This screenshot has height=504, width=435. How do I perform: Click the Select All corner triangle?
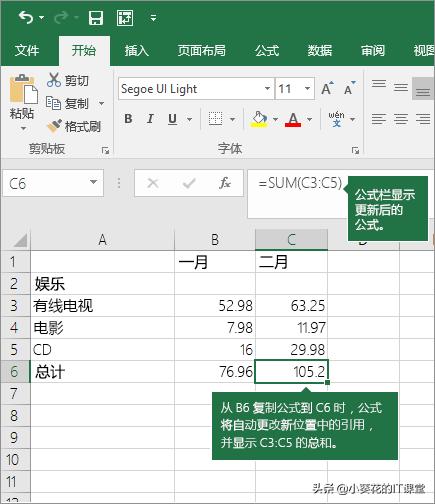point(20,240)
